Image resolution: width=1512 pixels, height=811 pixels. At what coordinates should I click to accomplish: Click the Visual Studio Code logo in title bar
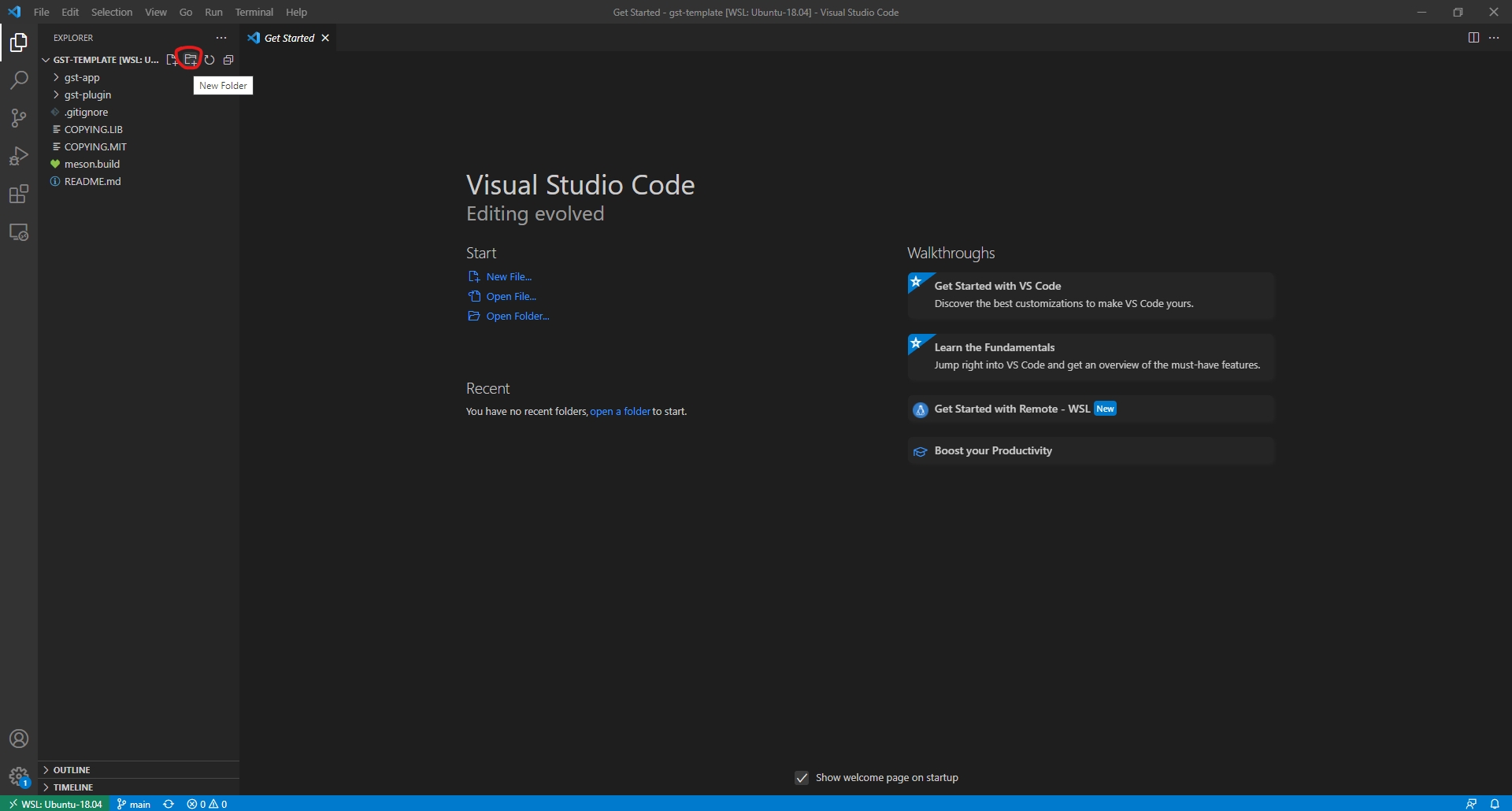pos(14,12)
